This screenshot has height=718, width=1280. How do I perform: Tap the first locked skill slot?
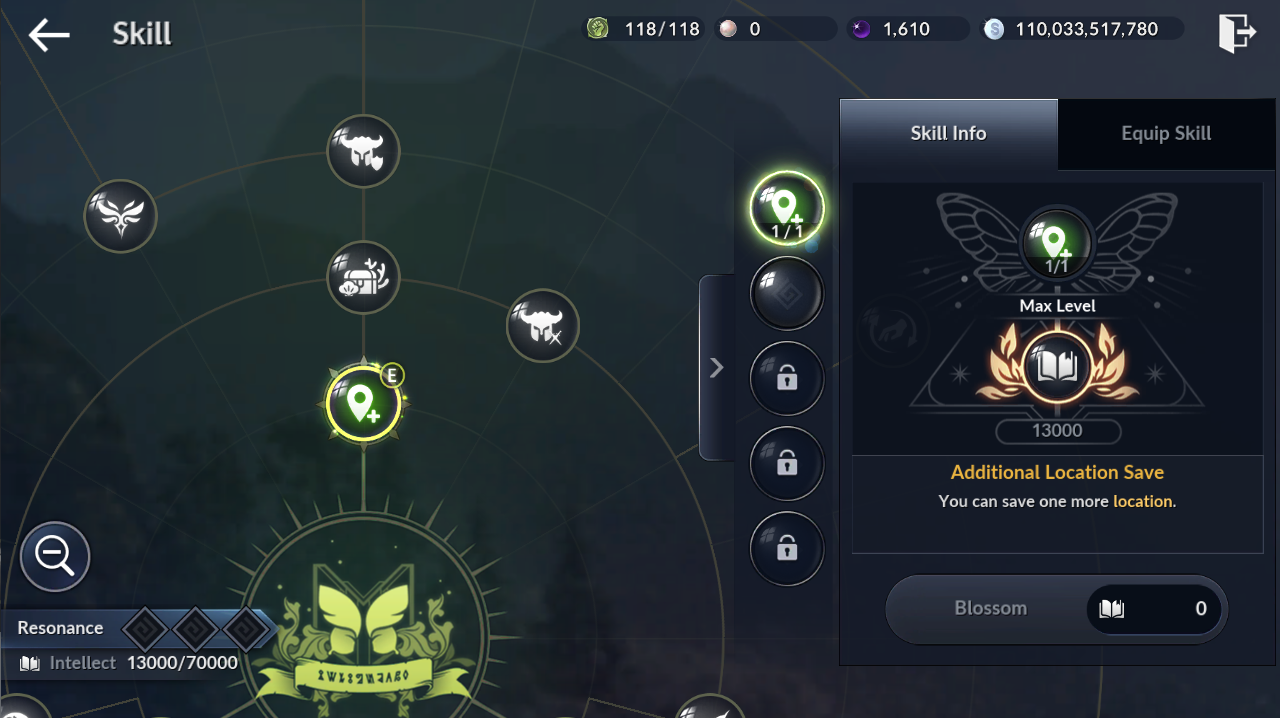click(x=787, y=379)
